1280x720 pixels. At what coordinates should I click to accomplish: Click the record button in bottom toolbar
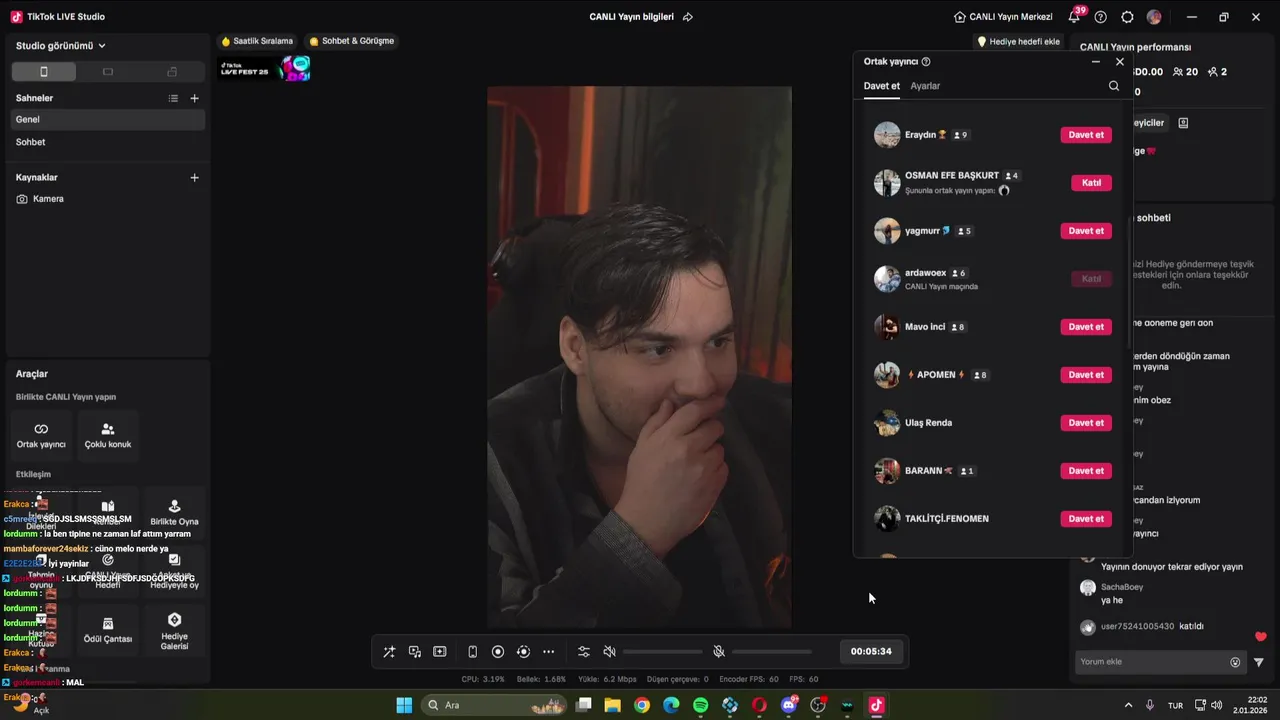498,652
